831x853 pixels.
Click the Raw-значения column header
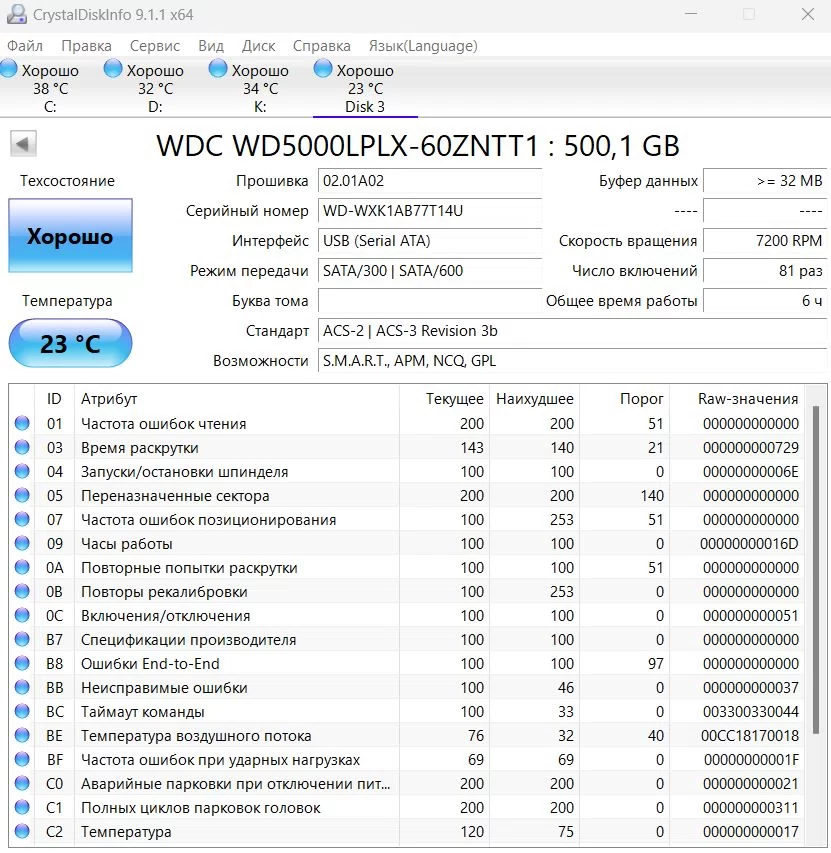coord(737,399)
